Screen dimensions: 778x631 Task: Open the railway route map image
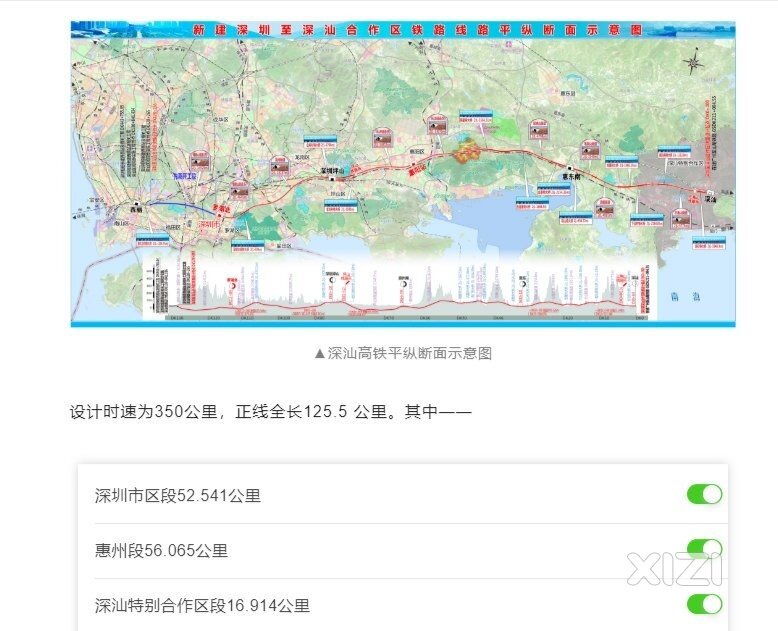[x=403, y=174]
